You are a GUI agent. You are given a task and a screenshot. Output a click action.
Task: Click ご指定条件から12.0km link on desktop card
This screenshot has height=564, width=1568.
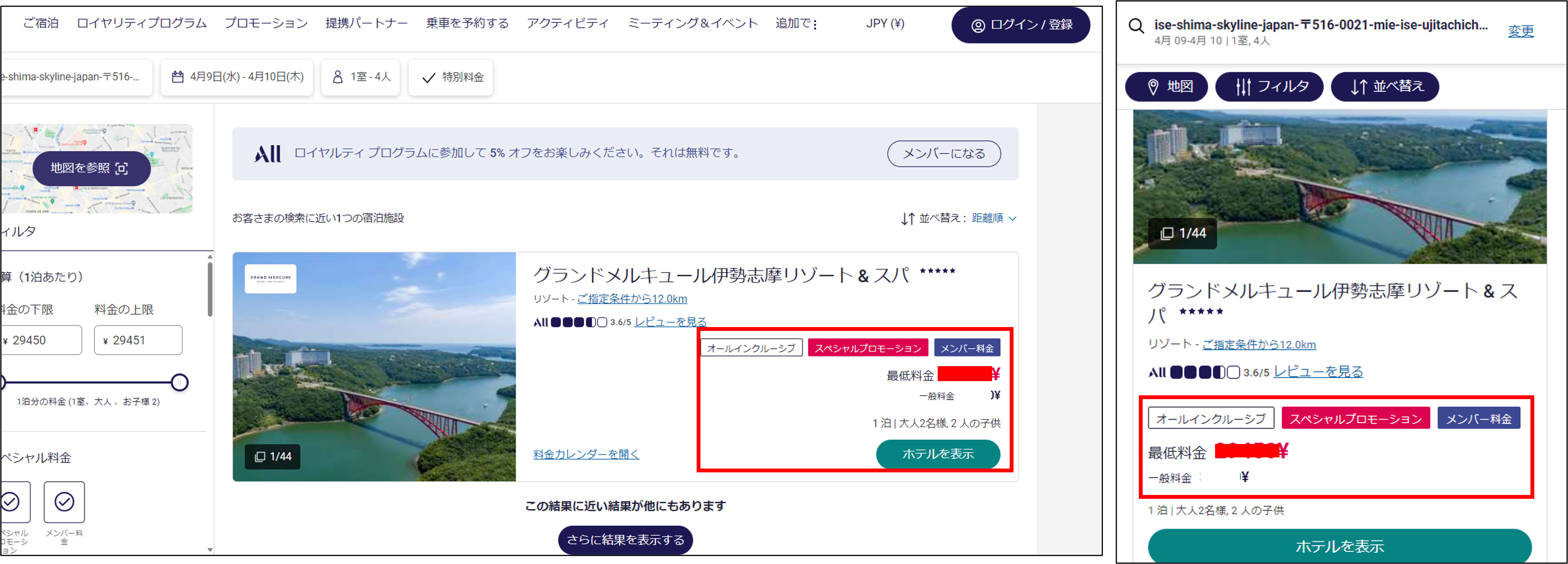632,298
